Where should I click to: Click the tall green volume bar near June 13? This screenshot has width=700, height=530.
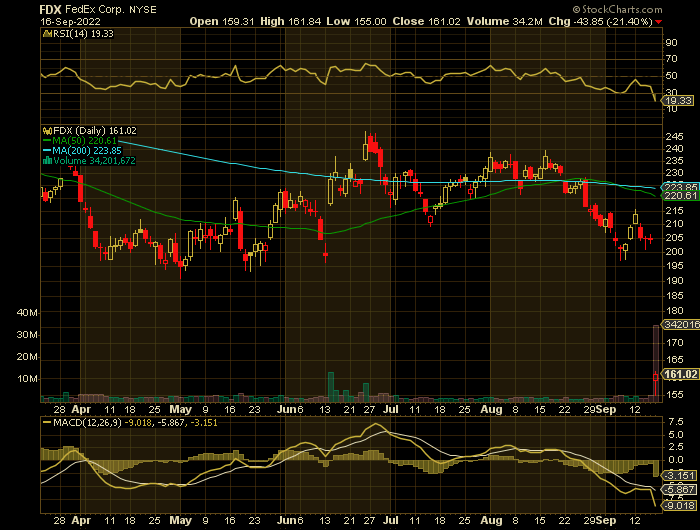coord(331,387)
